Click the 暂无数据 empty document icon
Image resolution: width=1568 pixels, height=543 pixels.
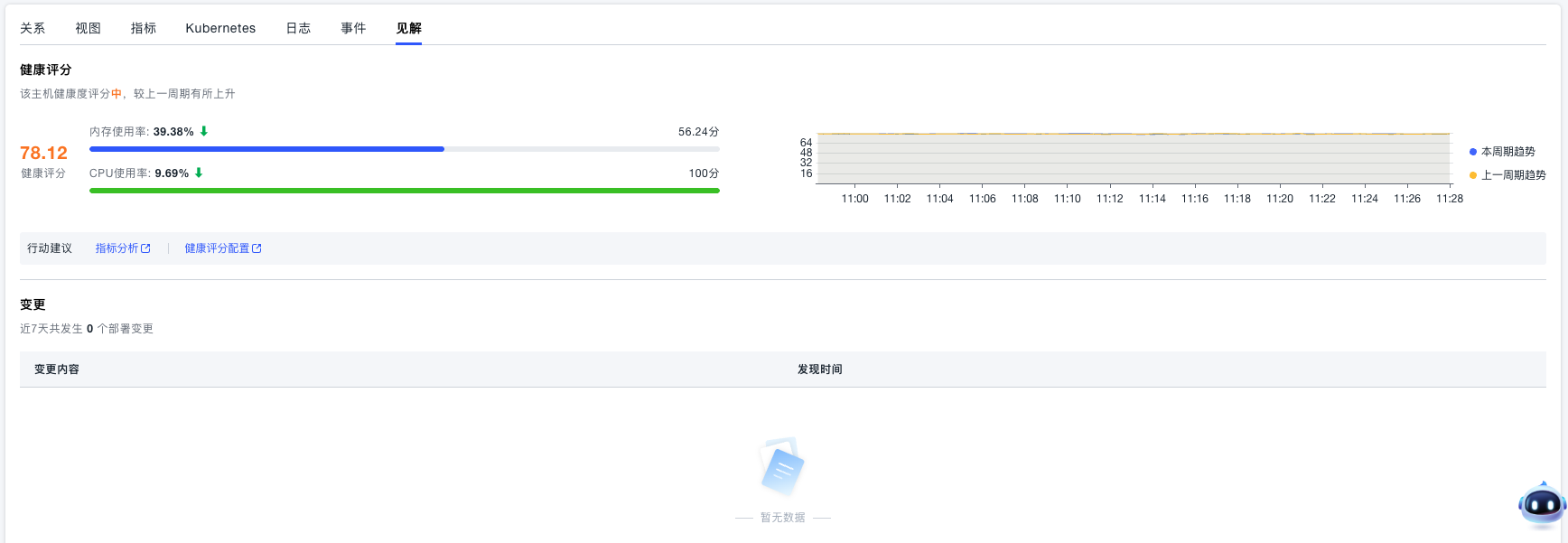click(x=782, y=467)
